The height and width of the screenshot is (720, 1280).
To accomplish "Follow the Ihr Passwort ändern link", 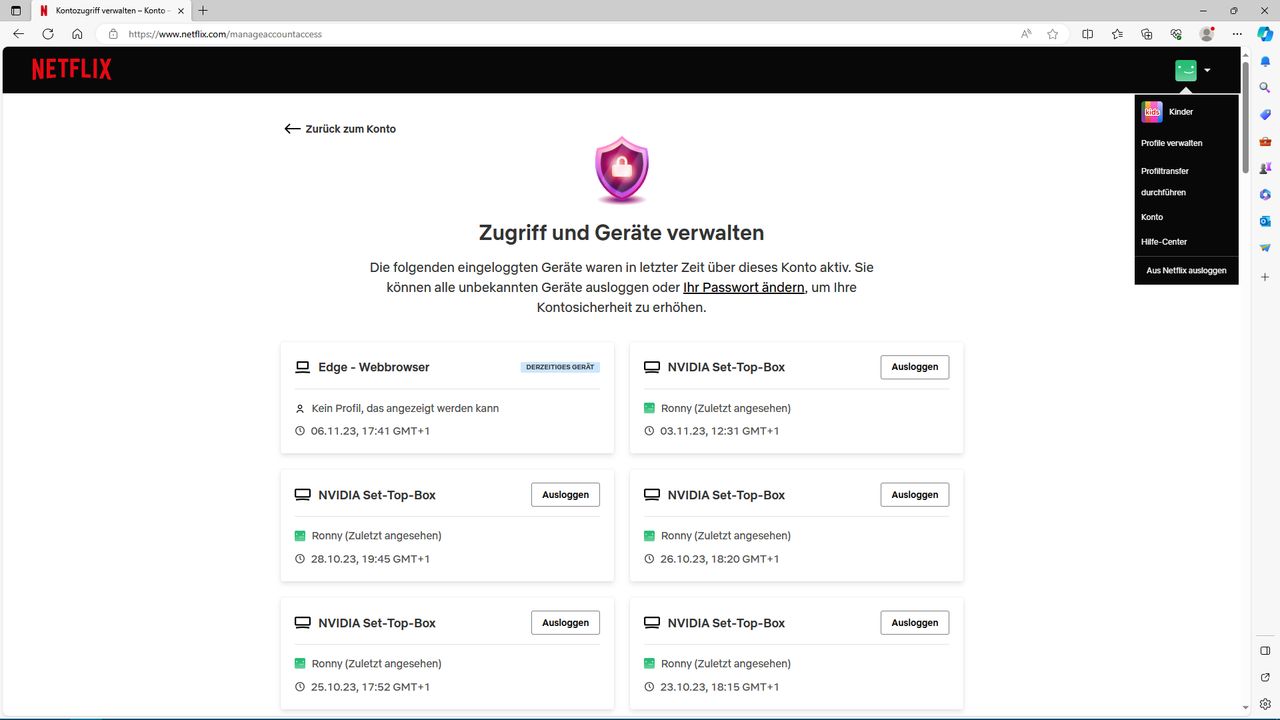I will (743, 287).
